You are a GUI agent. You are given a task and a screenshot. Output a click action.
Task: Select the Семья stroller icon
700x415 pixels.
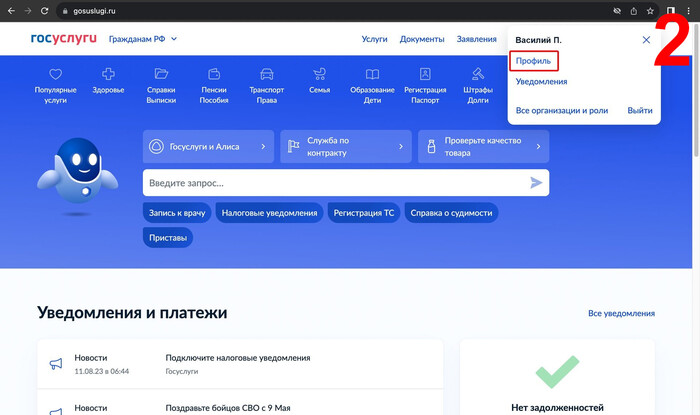[x=319, y=74]
